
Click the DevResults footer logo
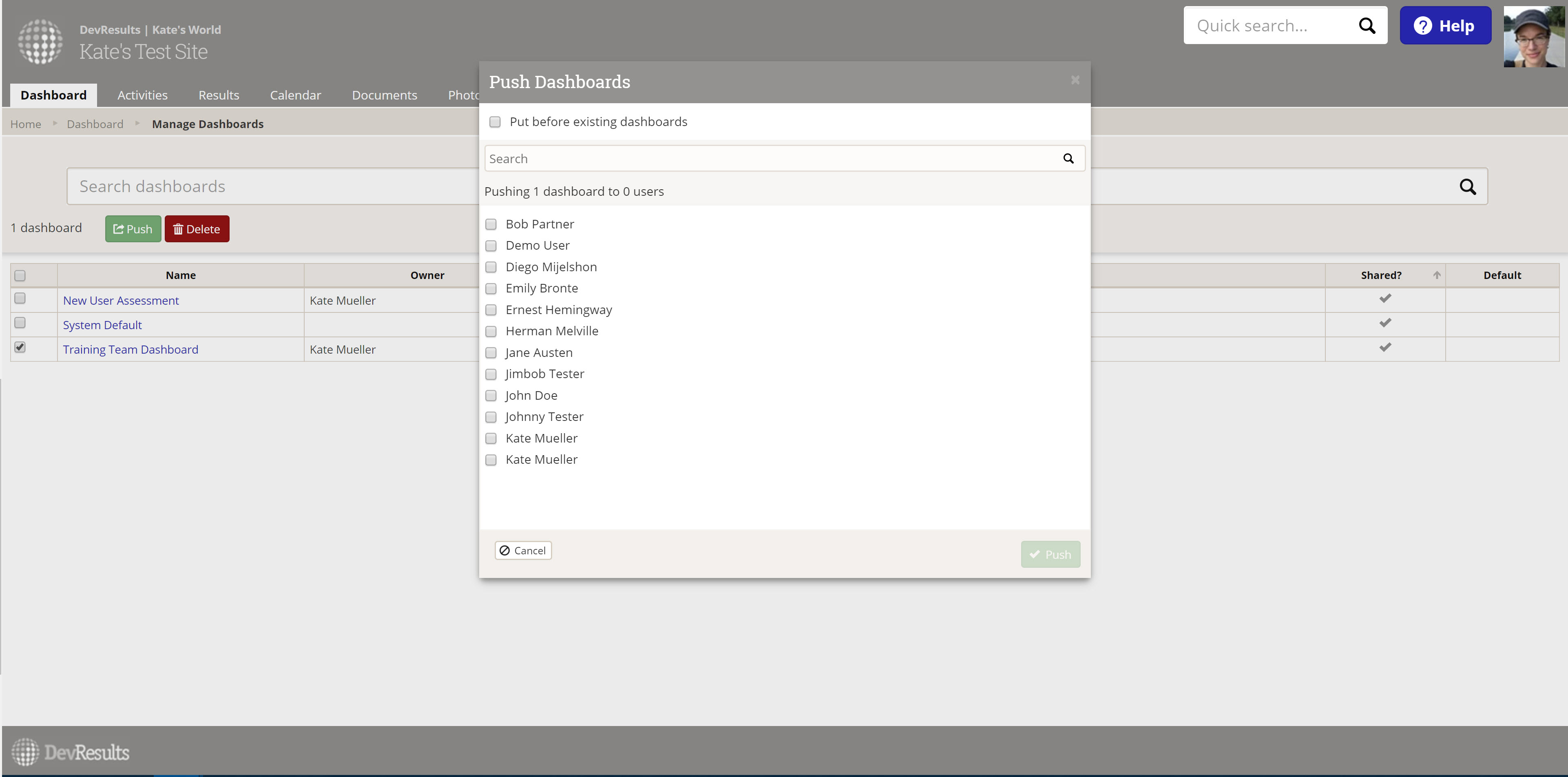tap(70, 752)
